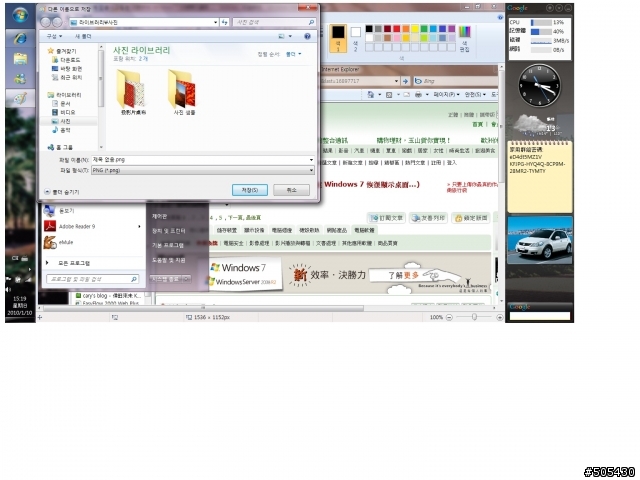The height and width of the screenshot is (480, 640).
Task: Pick the yellow swatch in Paint palette
Action: tap(415, 29)
